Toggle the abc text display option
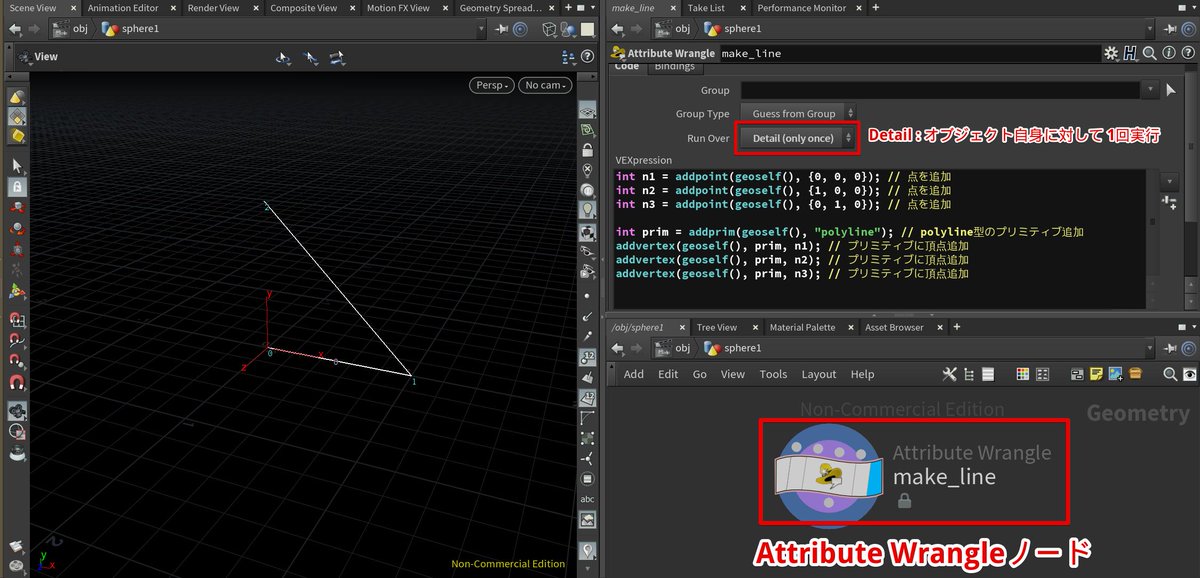The image size is (1200, 578). point(588,499)
